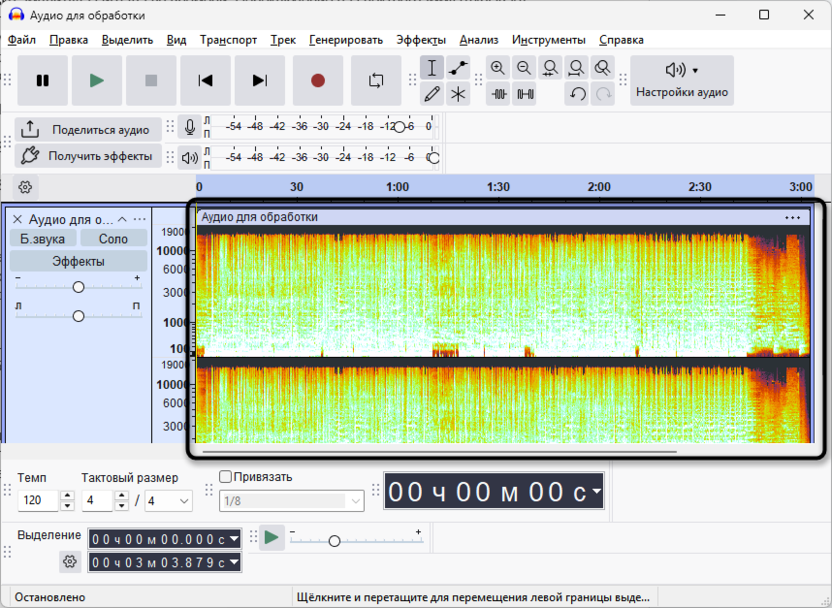The height and width of the screenshot is (608, 832).
Task: Click the Получить эффекты button
Action: tap(87, 156)
